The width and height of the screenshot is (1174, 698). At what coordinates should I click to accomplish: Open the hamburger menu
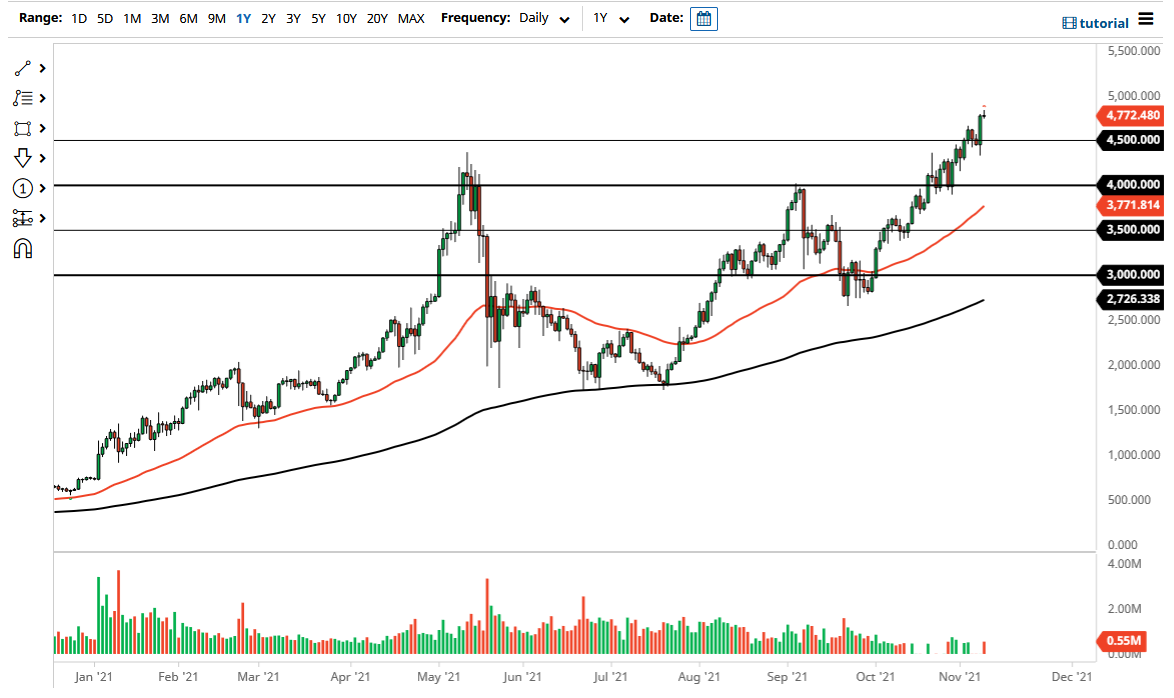[1145, 17]
